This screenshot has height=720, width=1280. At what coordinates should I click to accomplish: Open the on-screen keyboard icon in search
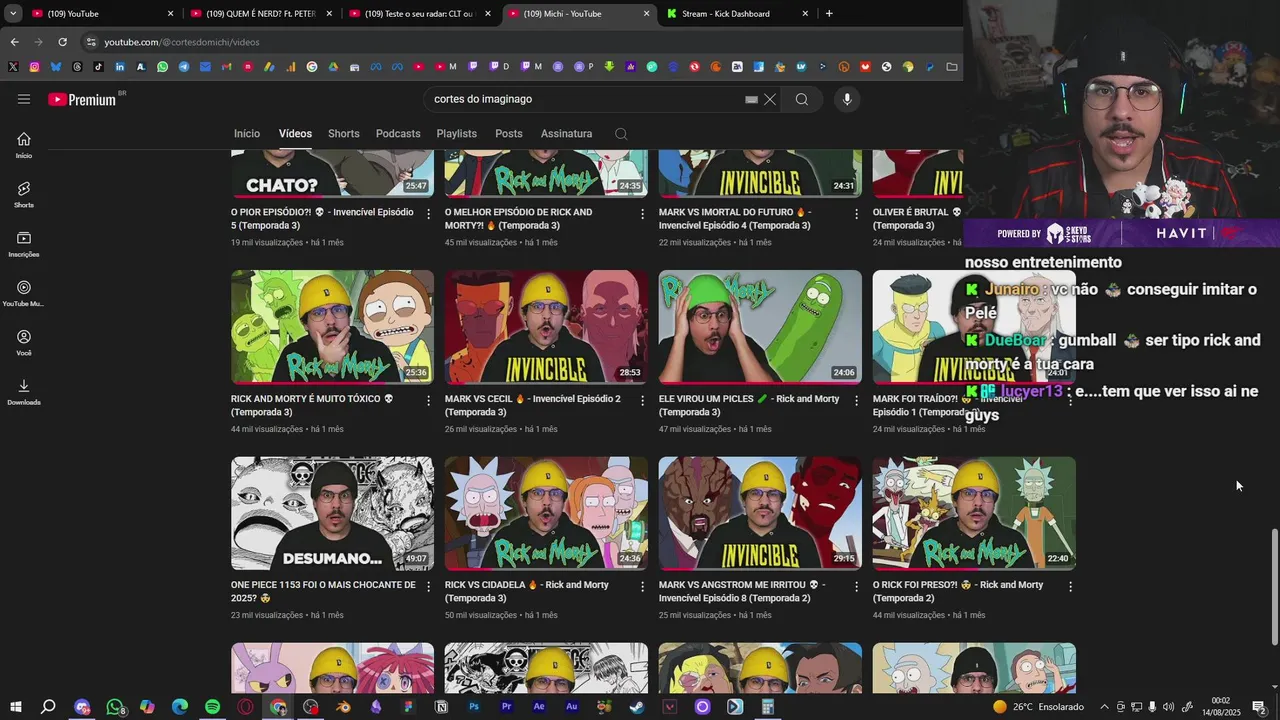pos(751,99)
